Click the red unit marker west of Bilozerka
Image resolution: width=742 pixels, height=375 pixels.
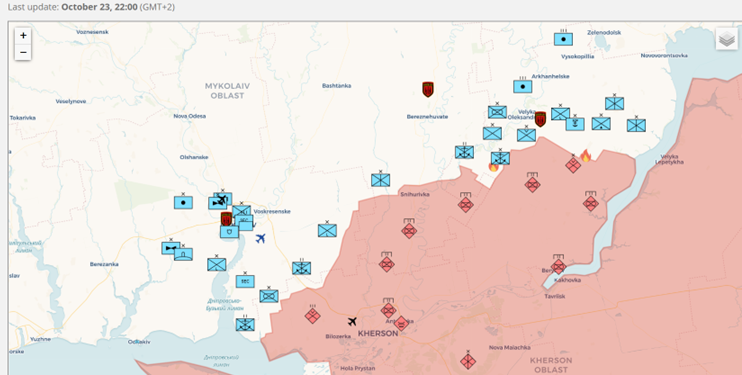click(x=312, y=314)
